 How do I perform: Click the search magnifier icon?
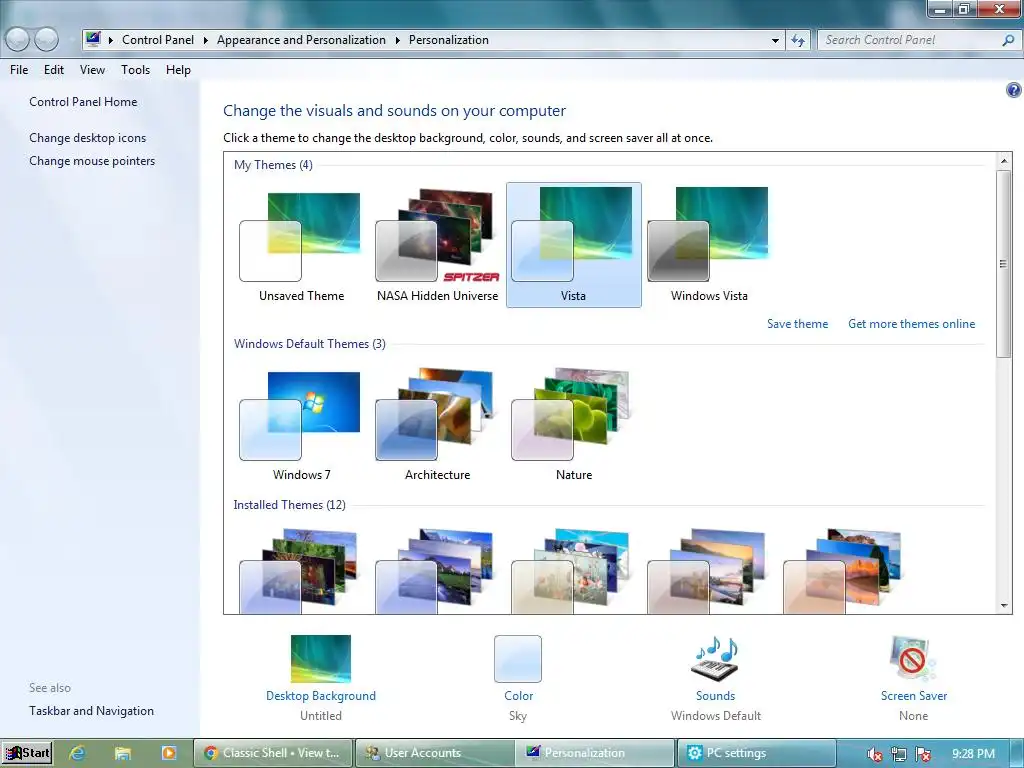click(x=1008, y=40)
